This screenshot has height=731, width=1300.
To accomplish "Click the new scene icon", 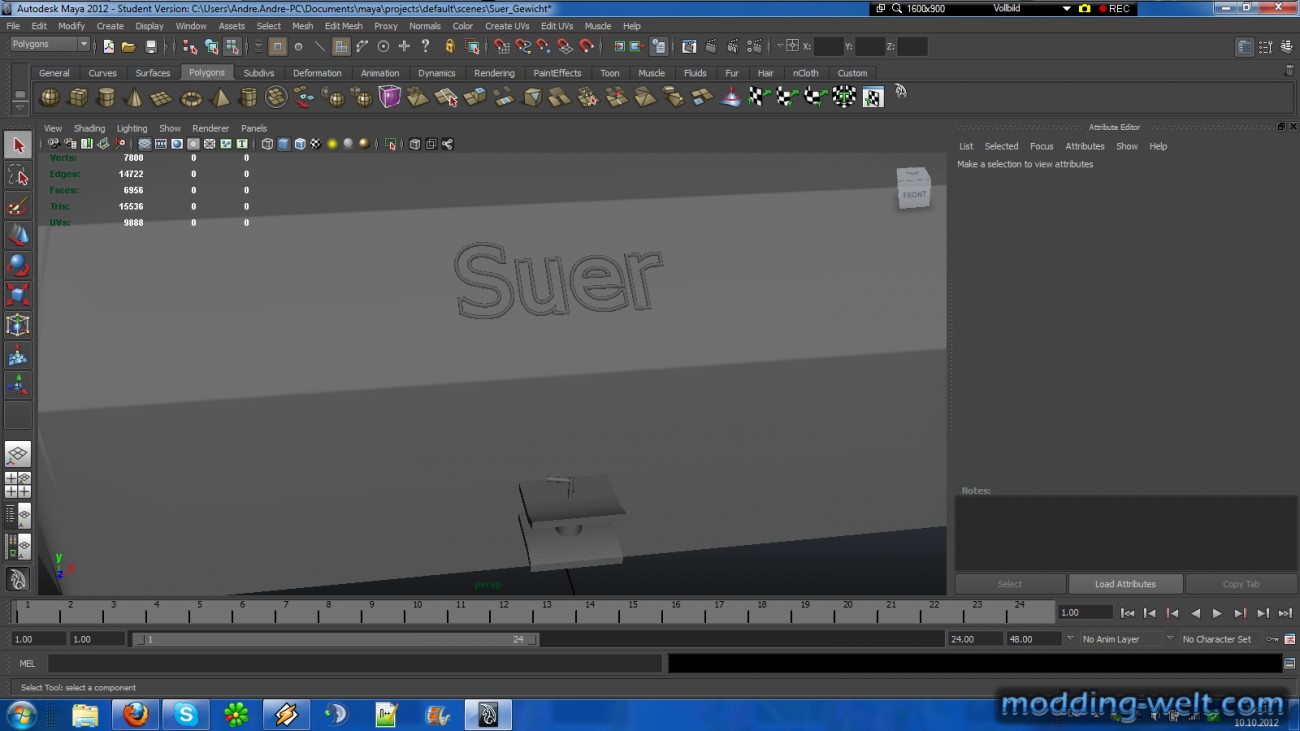I will (108, 46).
